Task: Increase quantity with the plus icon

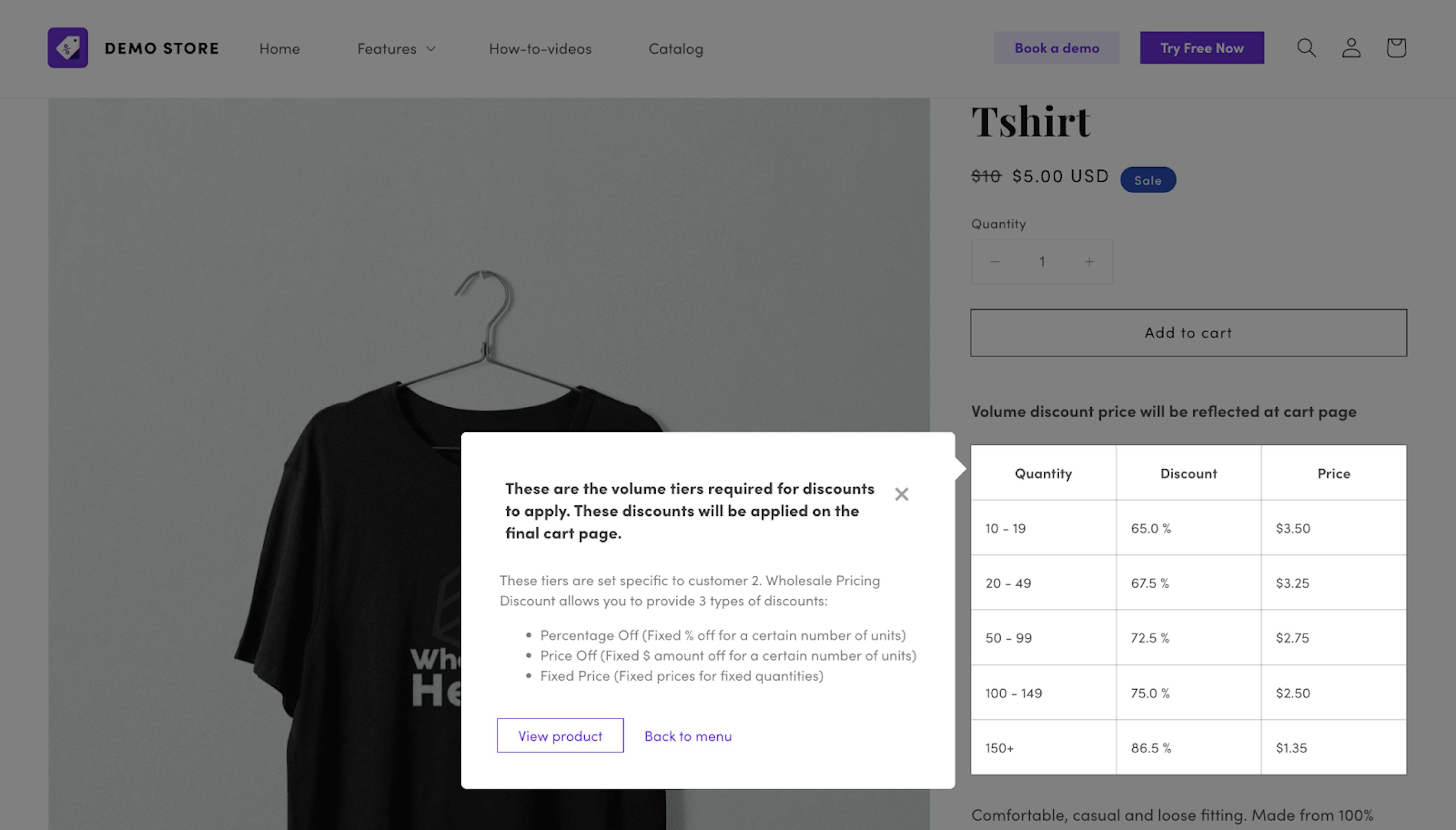Action: [x=1089, y=262]
